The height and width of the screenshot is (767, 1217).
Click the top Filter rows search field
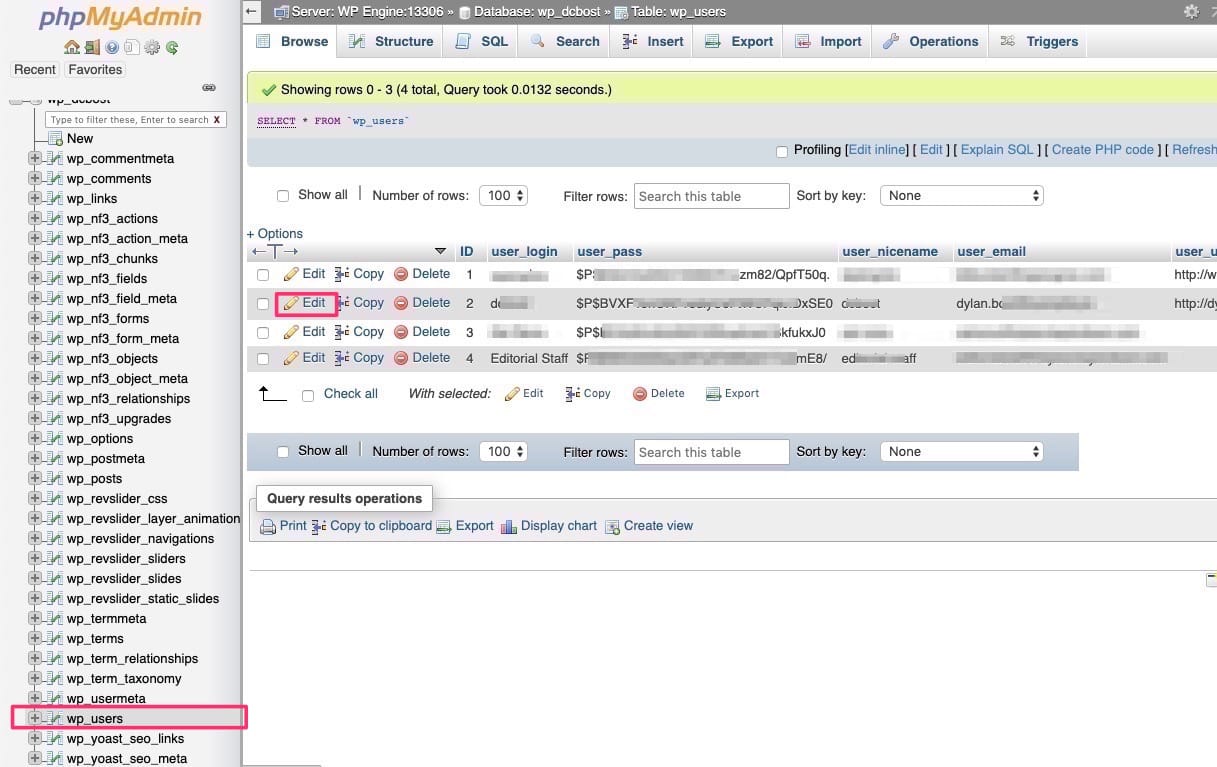click(711, 196)
